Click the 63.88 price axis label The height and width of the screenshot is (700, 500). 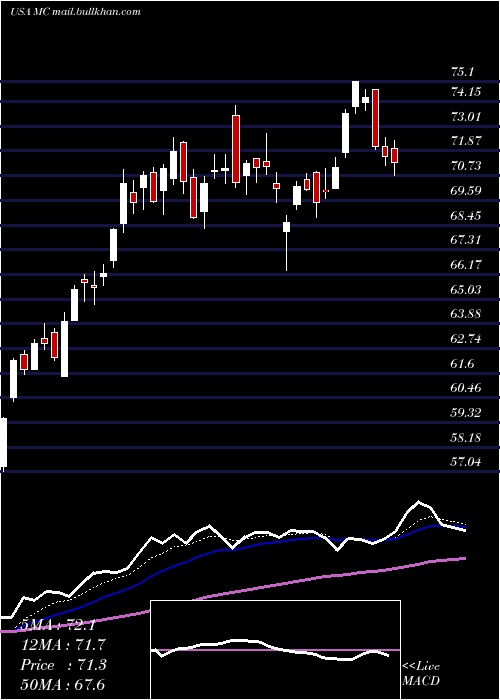pos(466,314)
